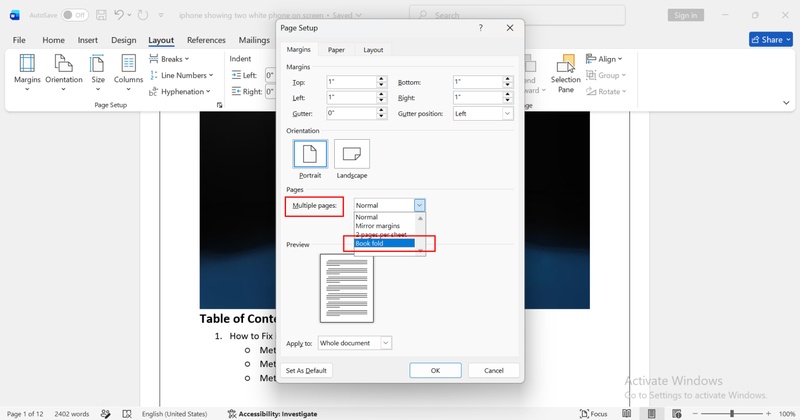This screenshot has width=800, height=420.
Task: Choose Mirror margins in the list
Action: [x=385, y=226]
